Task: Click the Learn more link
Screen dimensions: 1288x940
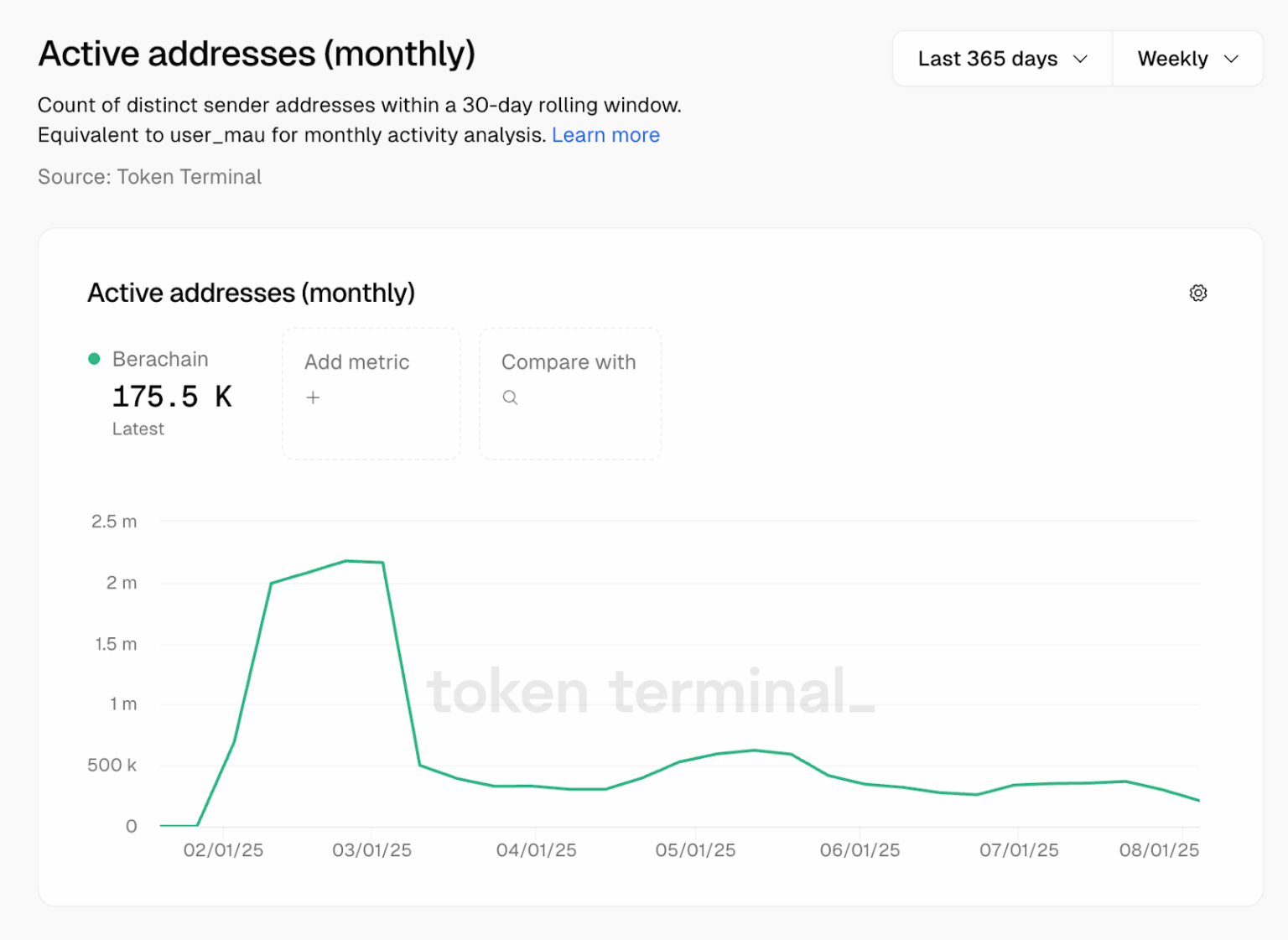Action: tap(605, 134)
